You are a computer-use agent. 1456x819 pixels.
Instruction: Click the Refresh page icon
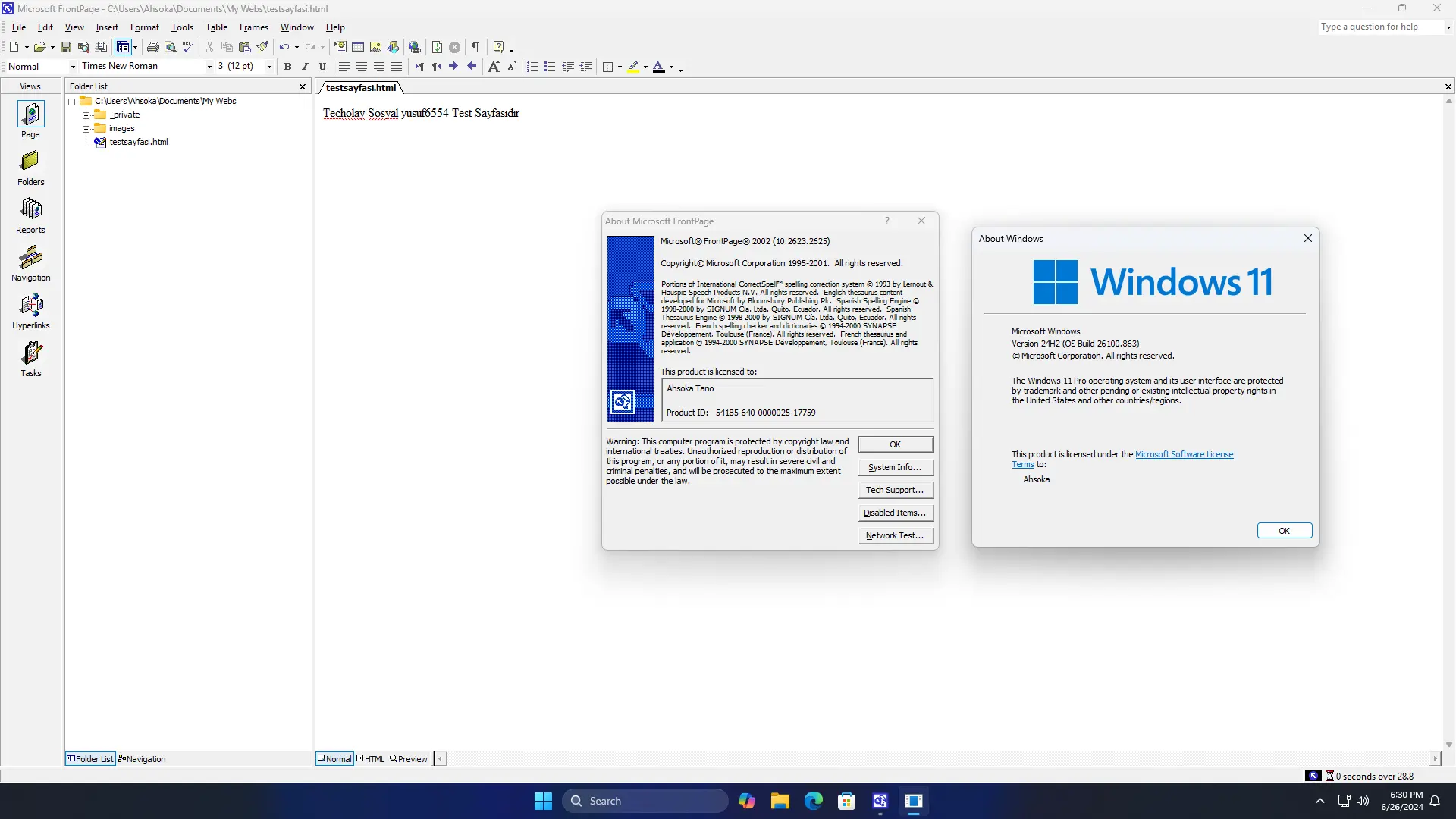[437, 47]
